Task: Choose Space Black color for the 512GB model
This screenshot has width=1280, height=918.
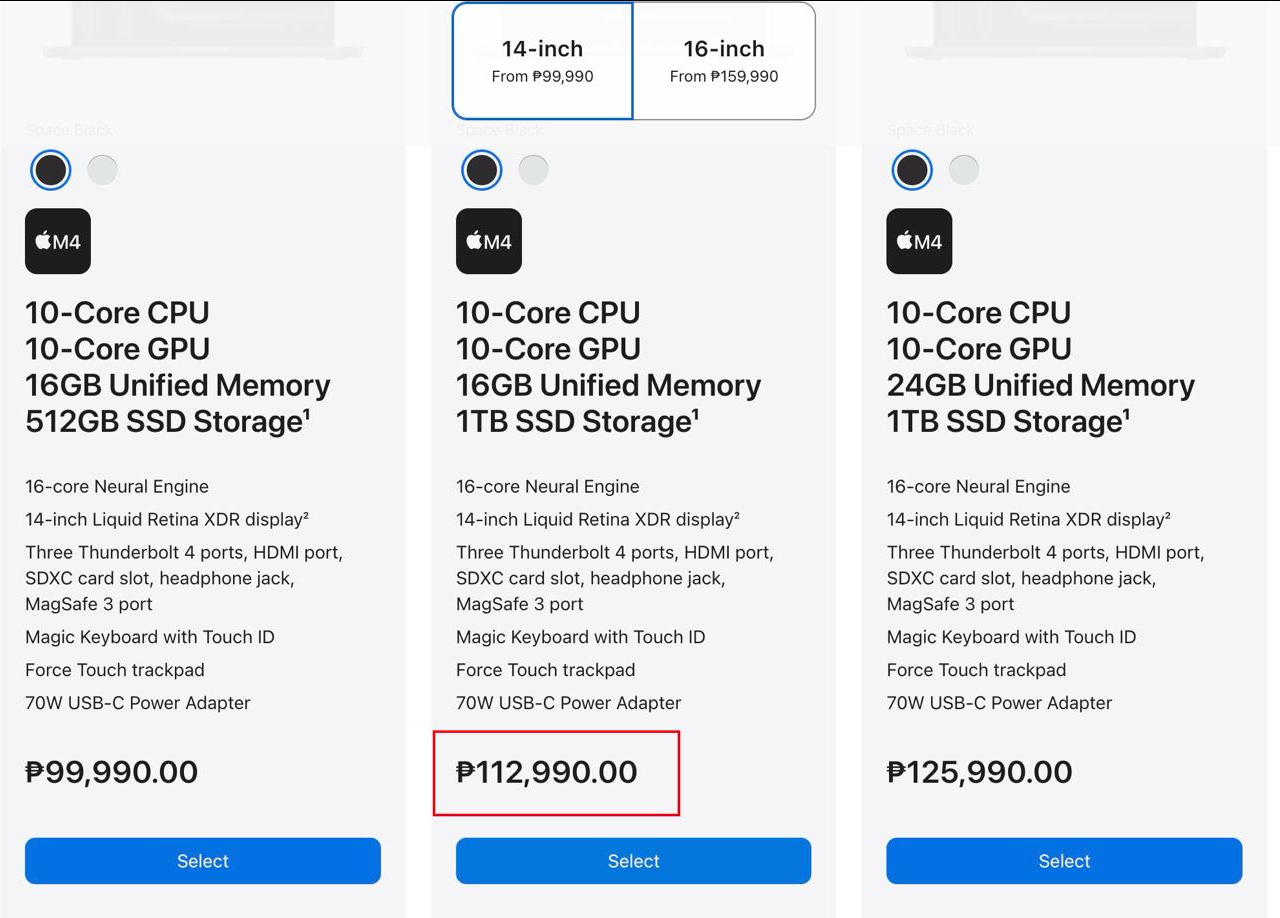Action: 51,170
